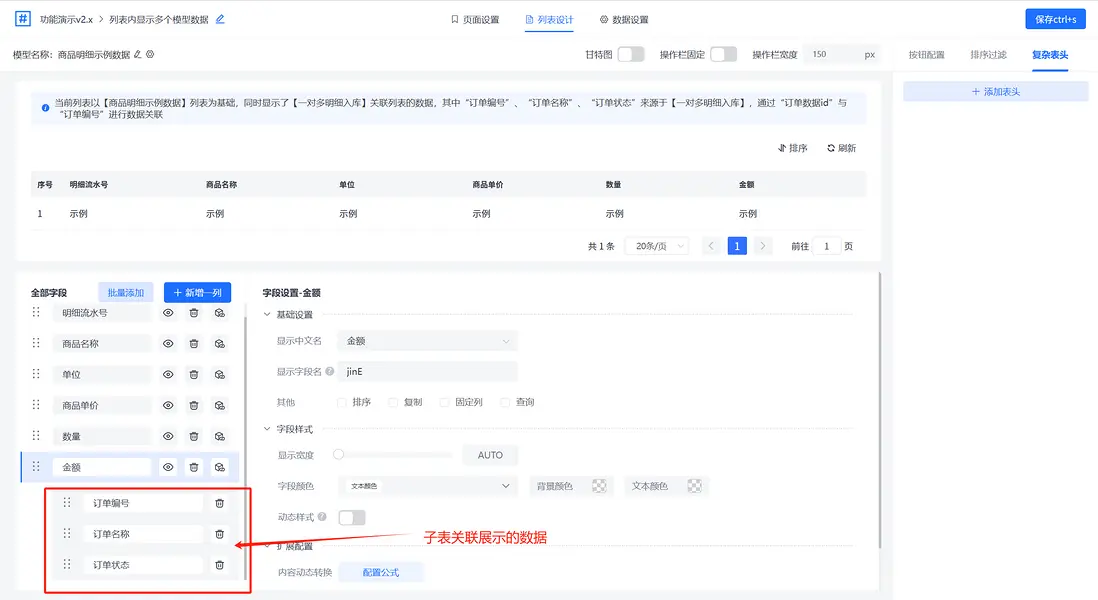Toggle visibility eye for 商品单价 field
Screen dimensions: 1098x600
click(x=168, y=405)
